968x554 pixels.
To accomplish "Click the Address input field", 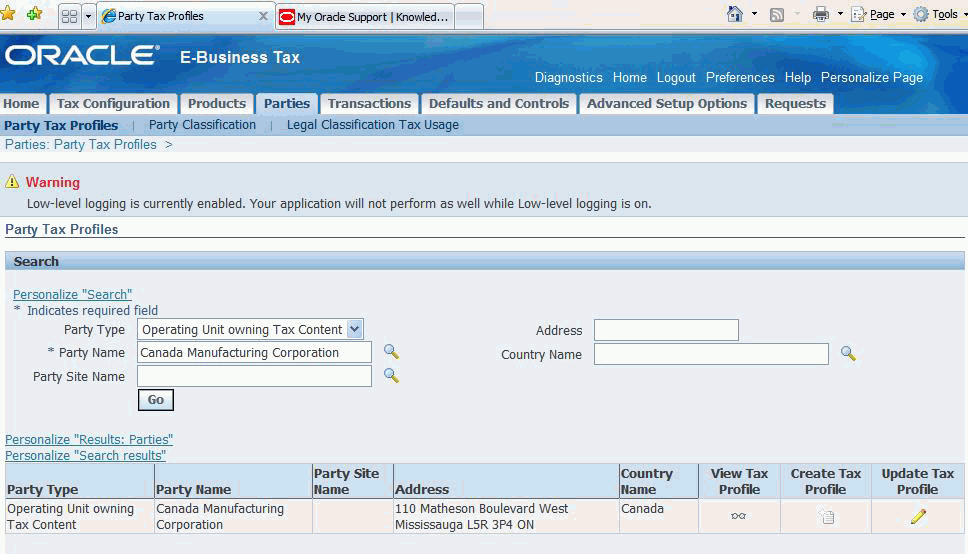I will coord(666,330).
